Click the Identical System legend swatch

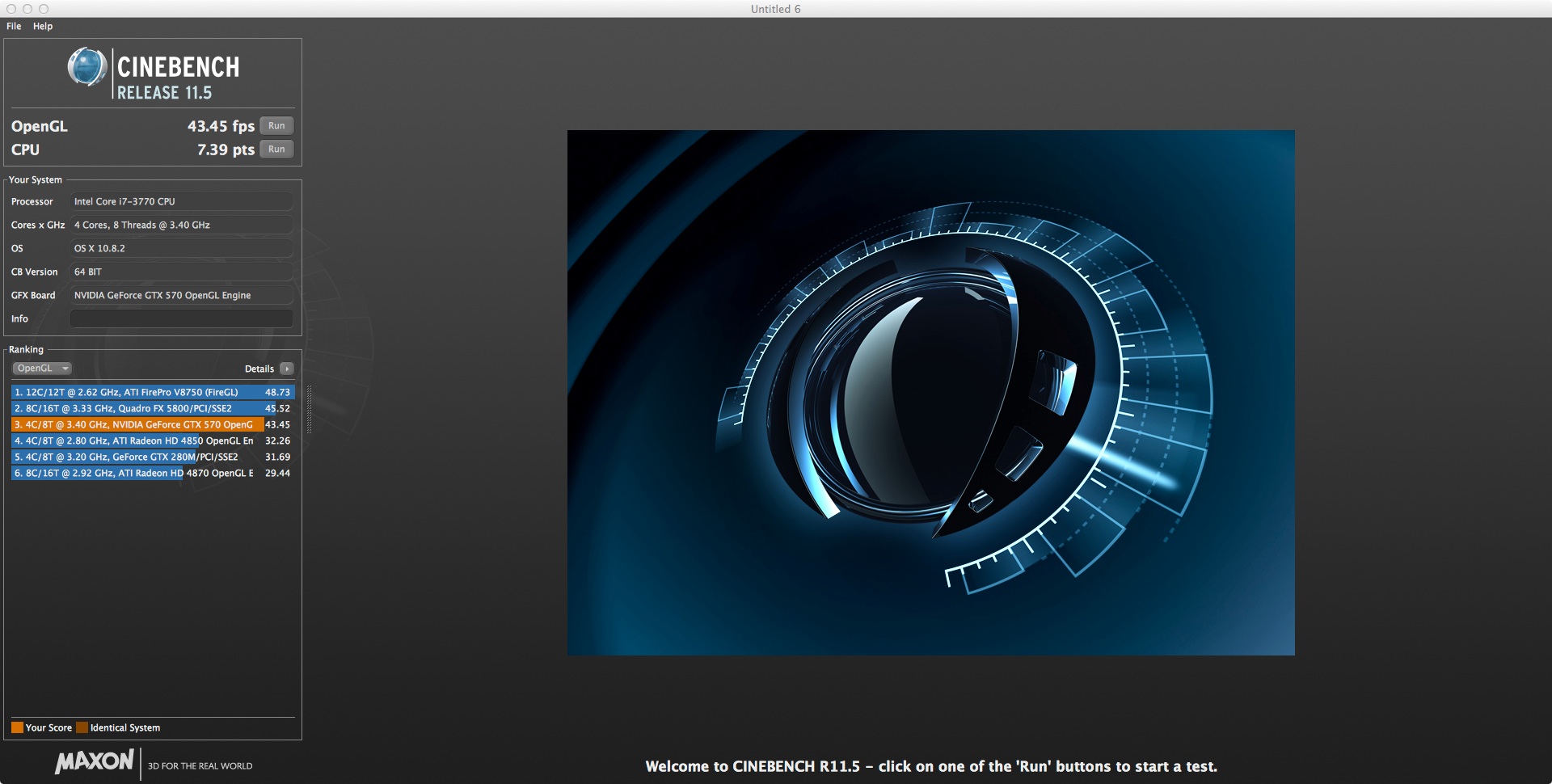pyautogui.click(x=82, y=727)
